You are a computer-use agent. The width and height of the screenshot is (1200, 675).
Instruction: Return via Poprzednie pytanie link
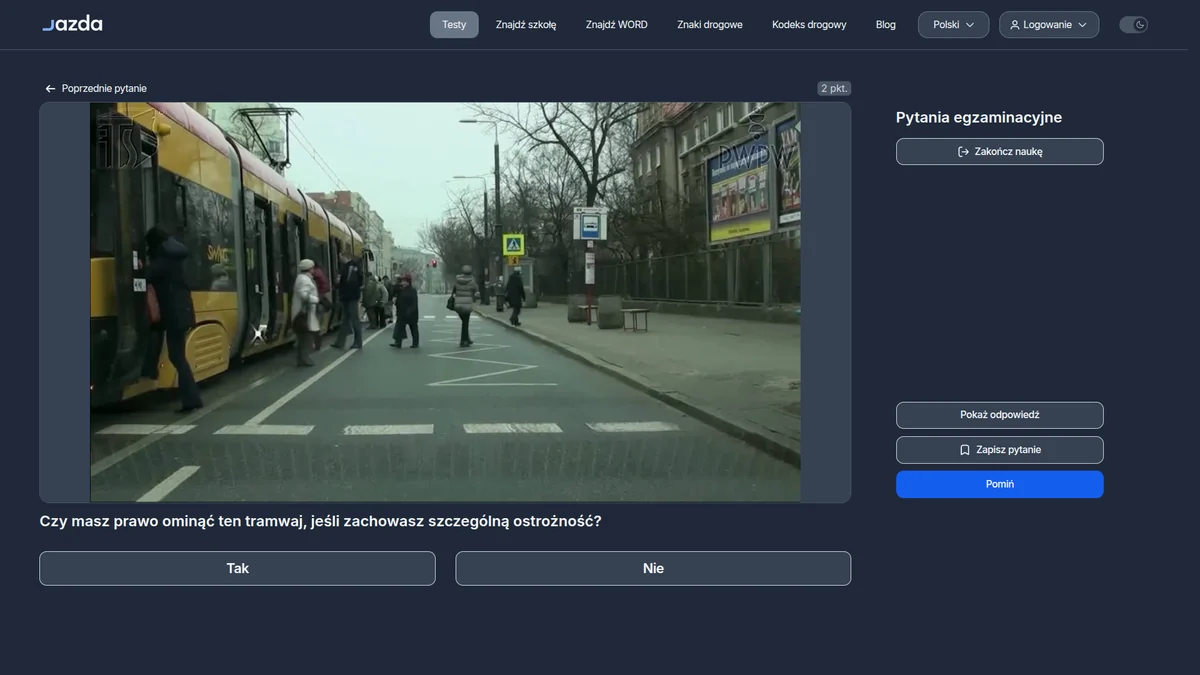(x=96, y=89)
